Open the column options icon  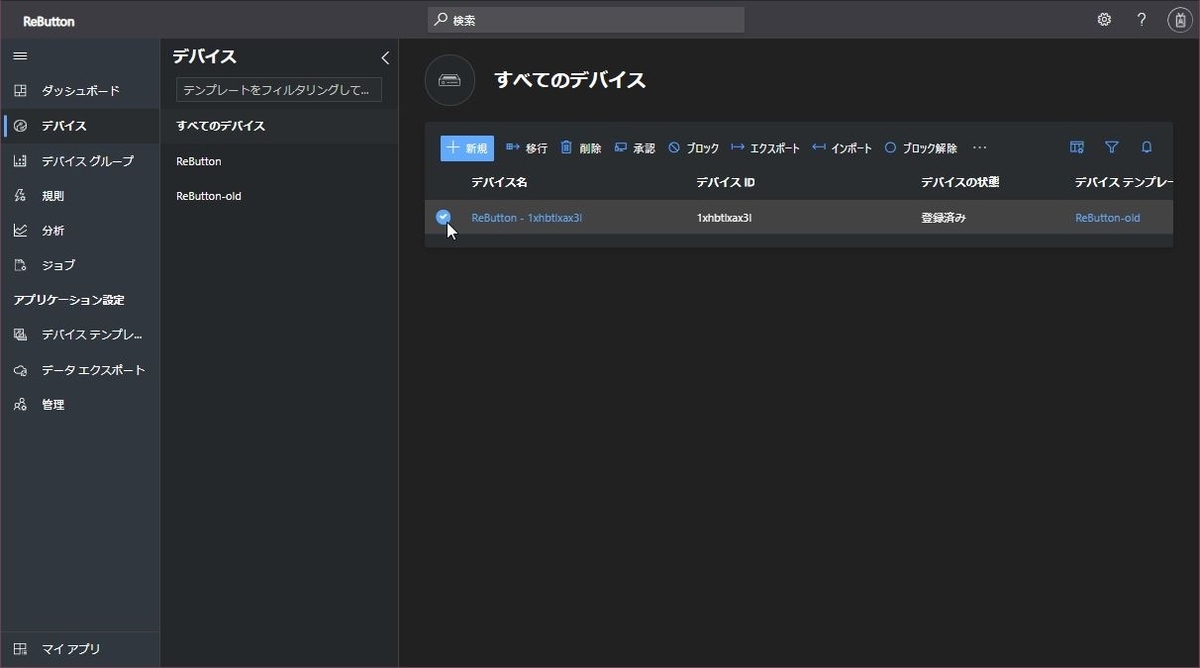tap(1077, 147)
